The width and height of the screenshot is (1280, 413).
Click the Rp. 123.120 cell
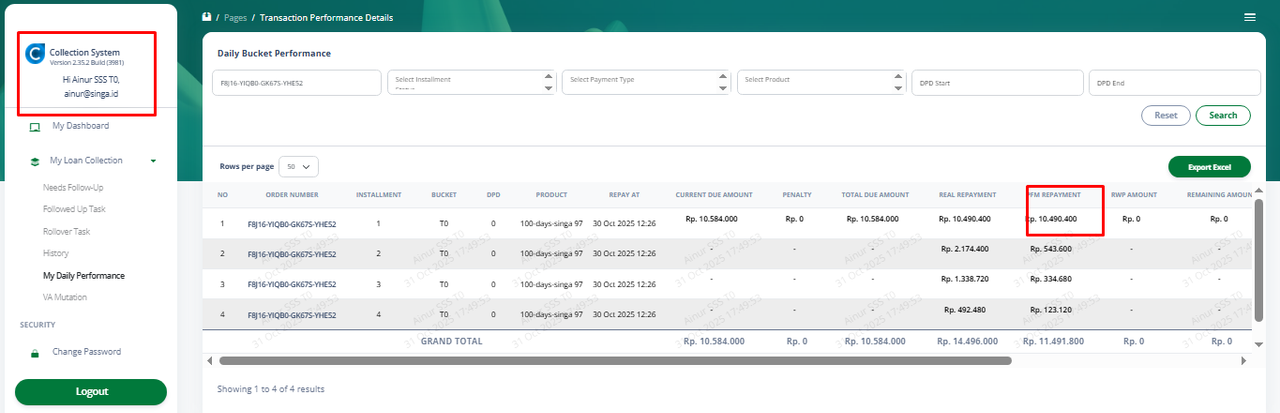coord(1052,308)
